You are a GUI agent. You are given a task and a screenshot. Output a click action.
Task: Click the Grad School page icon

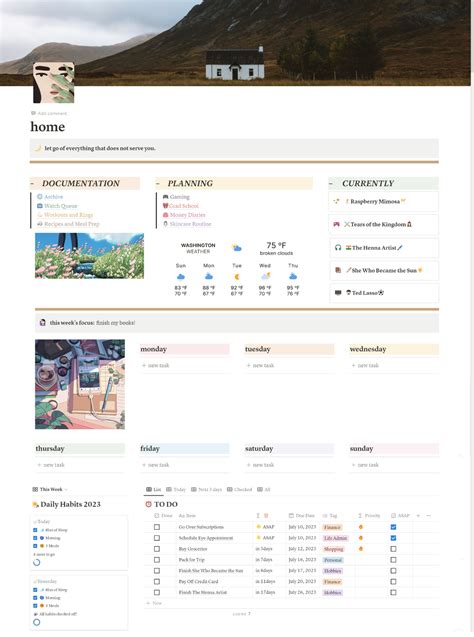(165, 206)
